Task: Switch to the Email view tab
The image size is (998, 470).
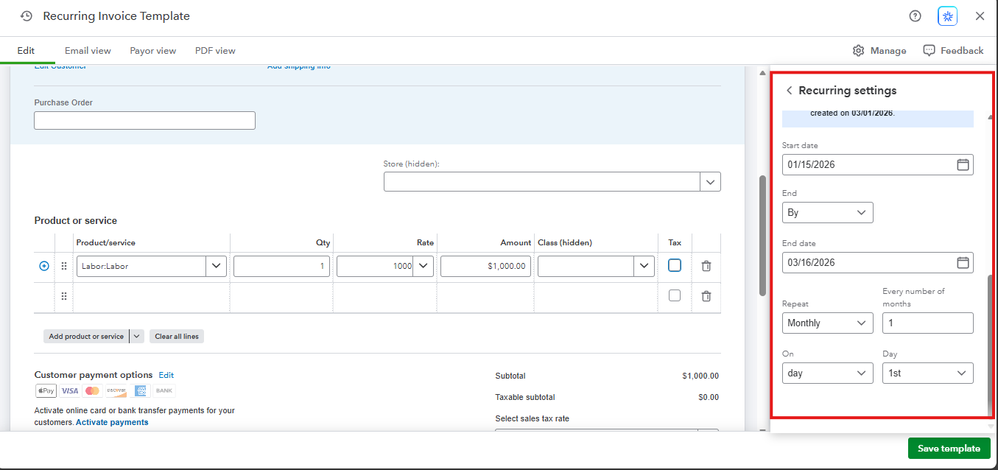Action: tap(87, 50)
